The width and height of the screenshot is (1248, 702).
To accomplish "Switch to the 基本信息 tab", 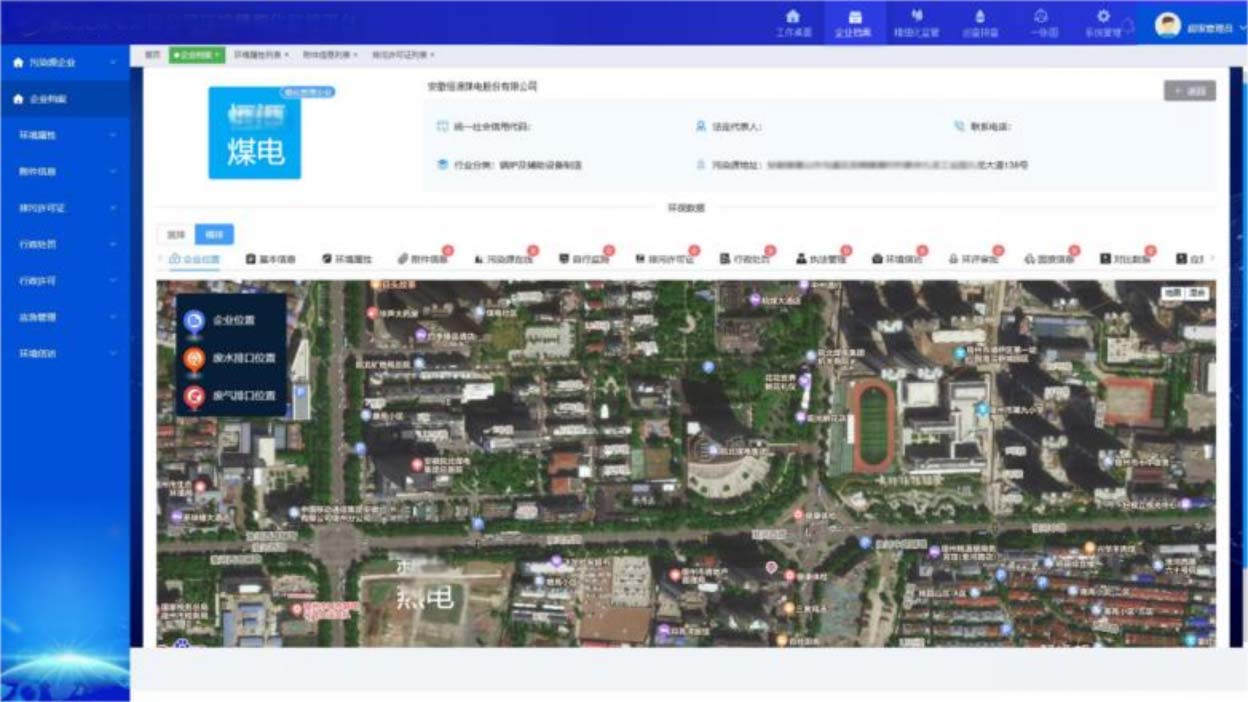I will [x=271, y=259].
